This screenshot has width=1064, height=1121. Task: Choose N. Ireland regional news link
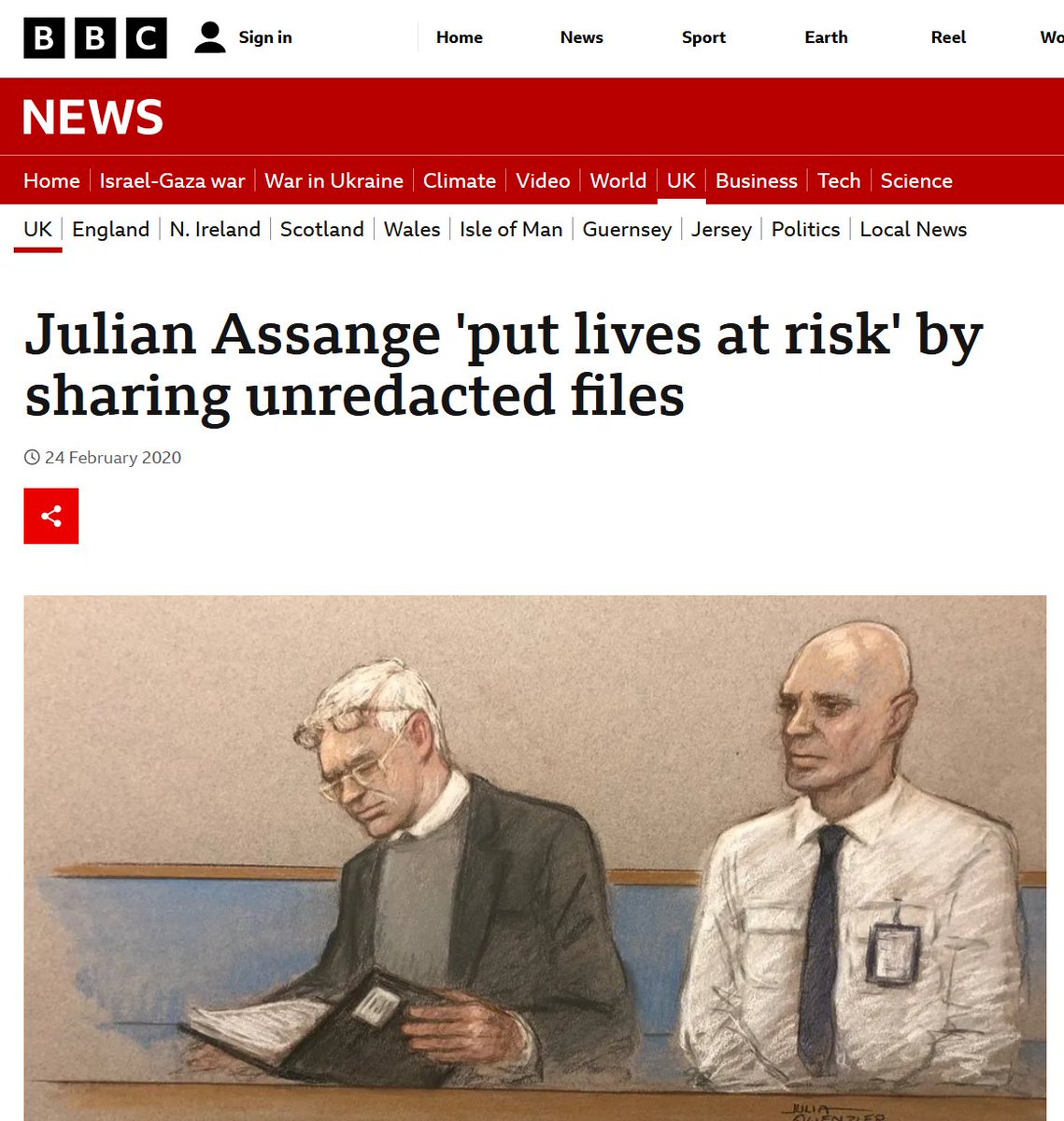pos(215,229)
